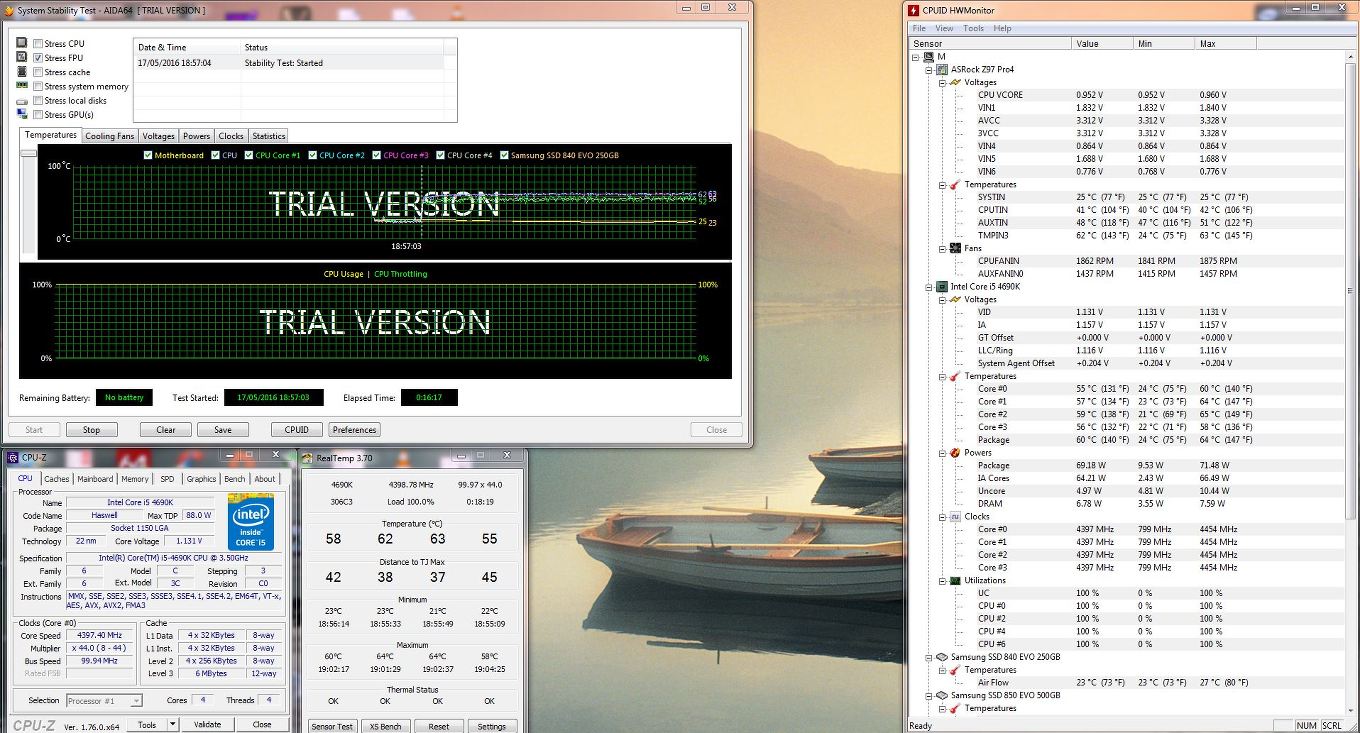Click the Clocks node icon in HWMonitor
This screenshot has height=733, width=1360.
(x=956, y=517)
